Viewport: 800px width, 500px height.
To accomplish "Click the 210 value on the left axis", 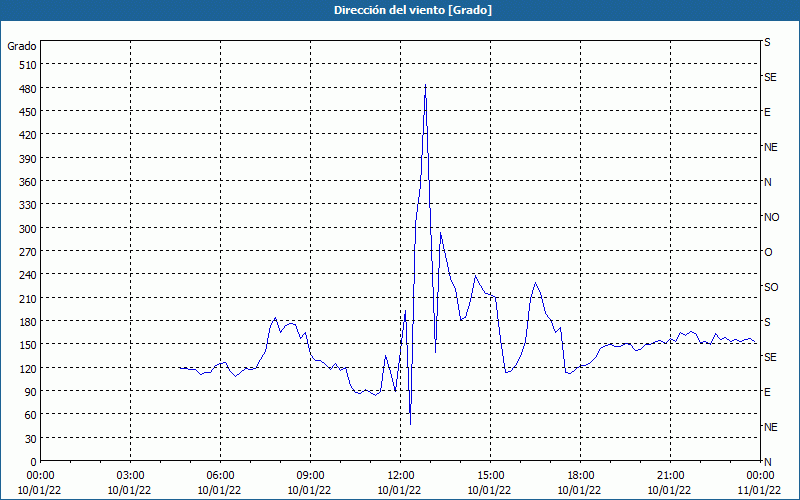I will click(x=27, y=298).
